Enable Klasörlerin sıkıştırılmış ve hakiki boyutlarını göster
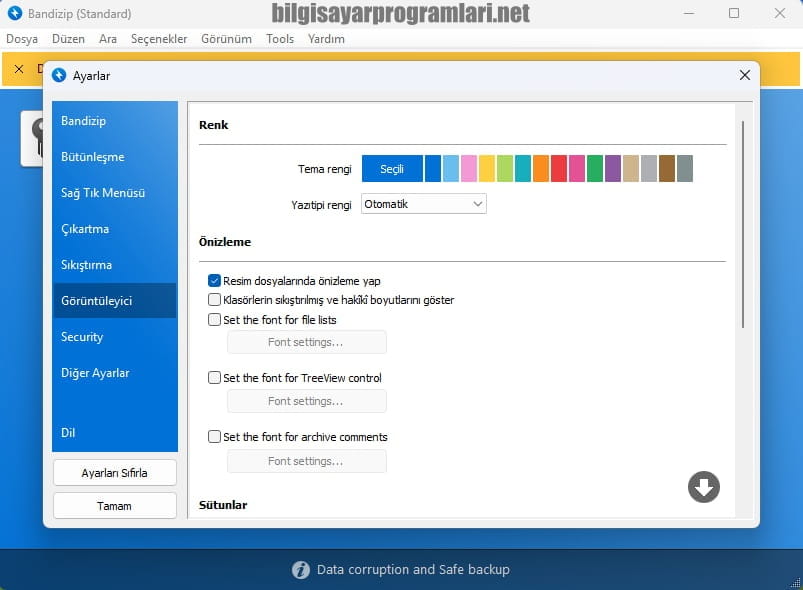 [214, 300]
